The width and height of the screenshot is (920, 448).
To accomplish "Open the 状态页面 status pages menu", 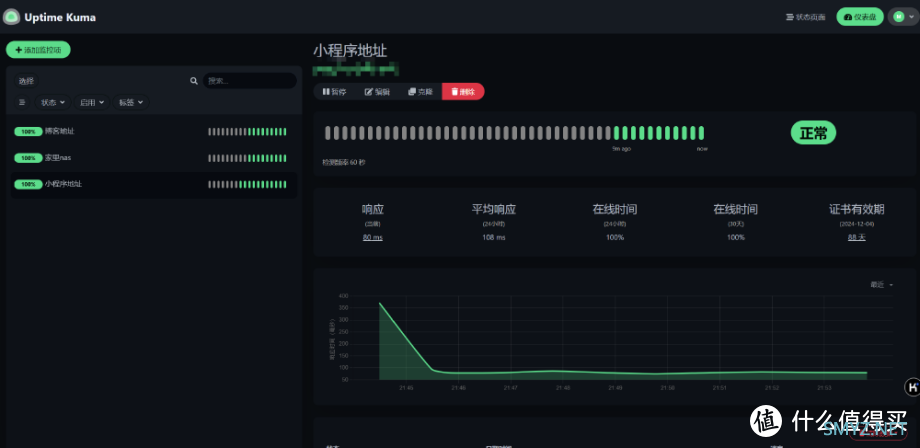I will [x=806, y=17].
